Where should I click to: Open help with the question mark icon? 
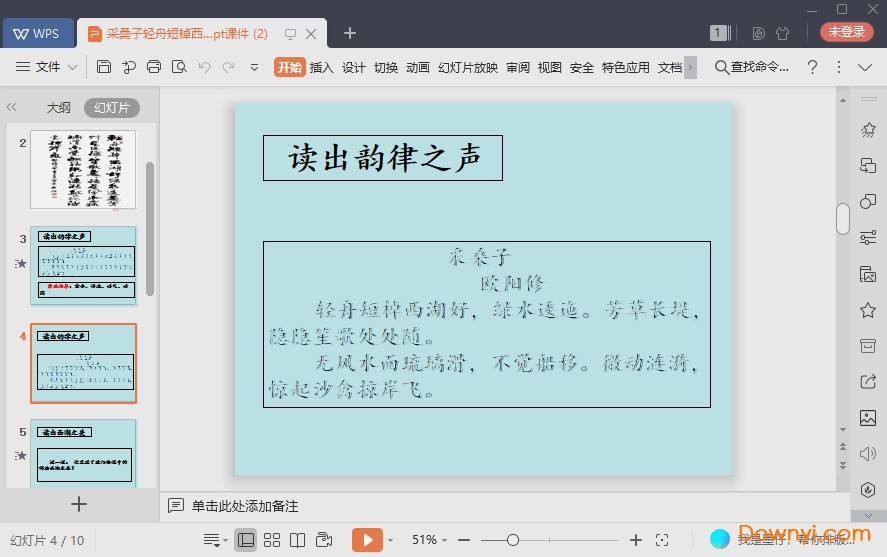click(x=812, y=67)
